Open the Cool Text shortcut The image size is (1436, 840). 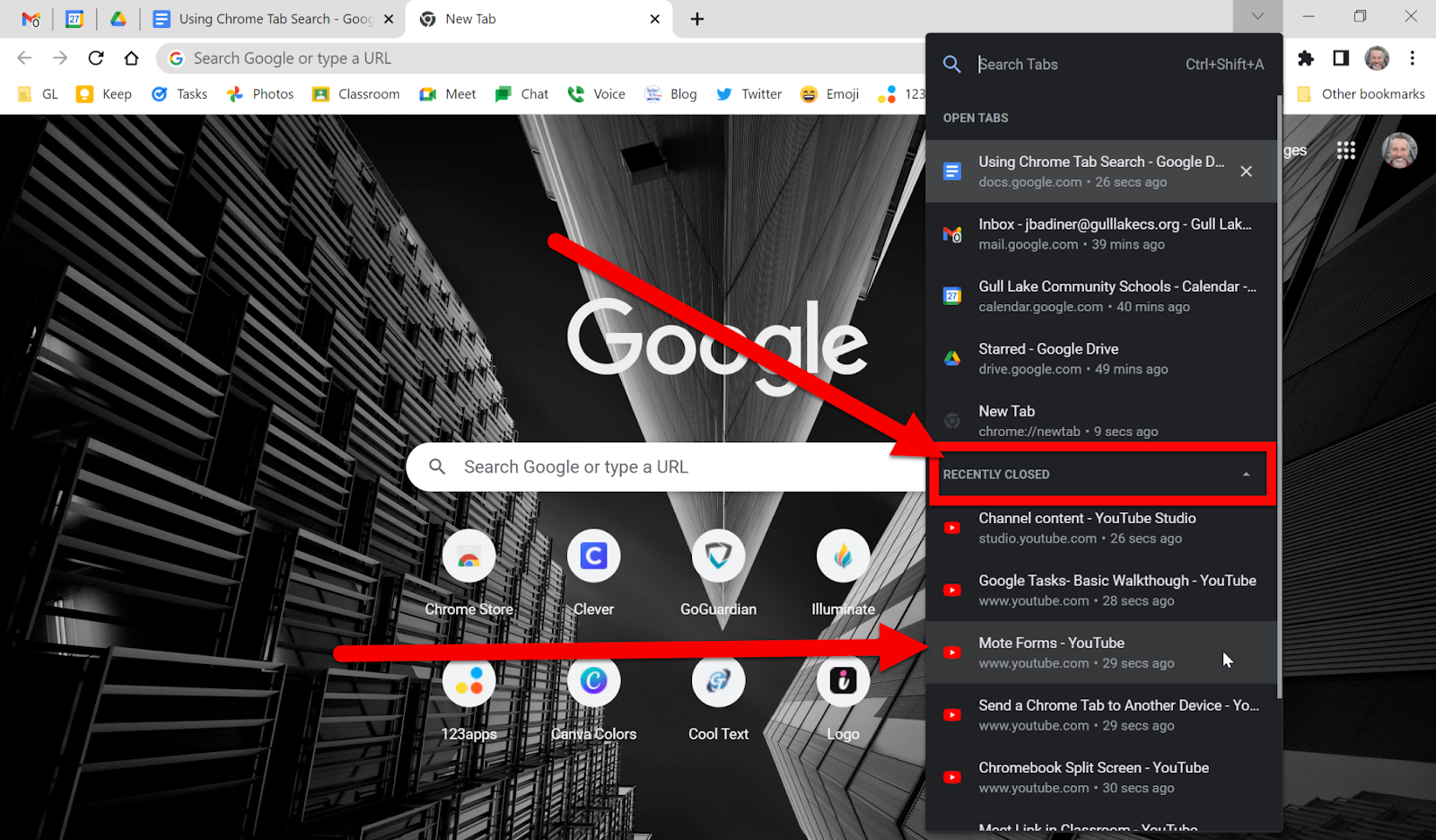pyautogui.click(x=718, y=697)
